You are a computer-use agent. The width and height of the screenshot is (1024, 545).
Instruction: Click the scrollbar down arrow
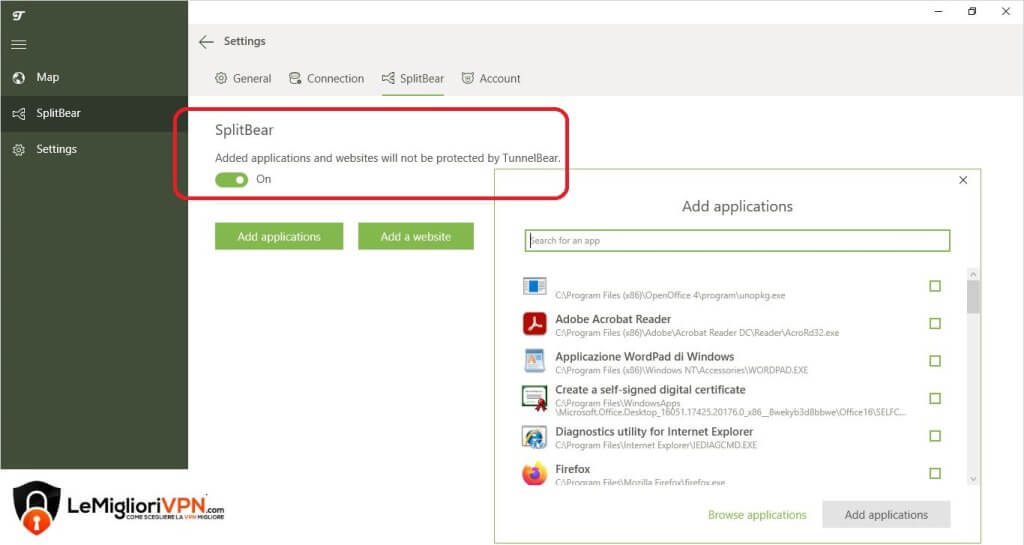pyautogui.click(x=973, y=479)
